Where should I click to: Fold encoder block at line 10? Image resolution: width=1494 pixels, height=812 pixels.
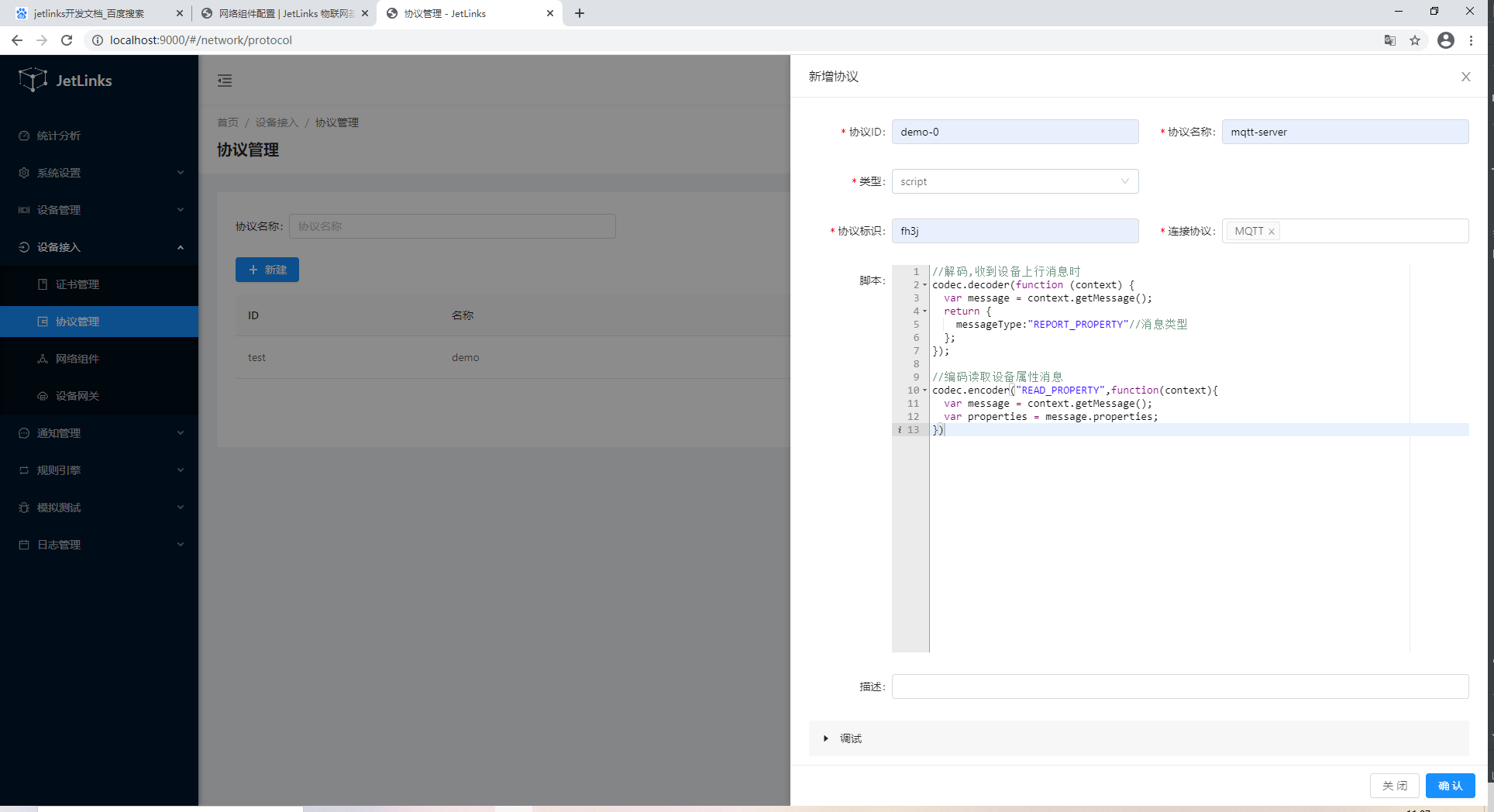pyautogui.click(x=924, y=391)
